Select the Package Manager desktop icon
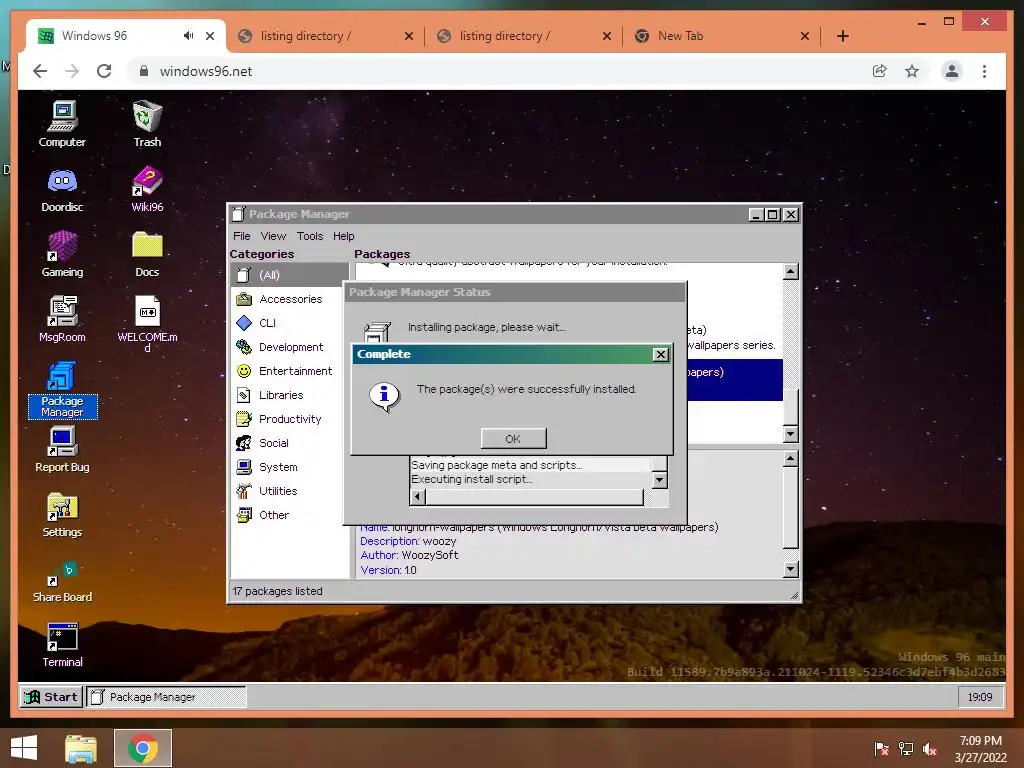1024x768 pixels. (62, 389)
